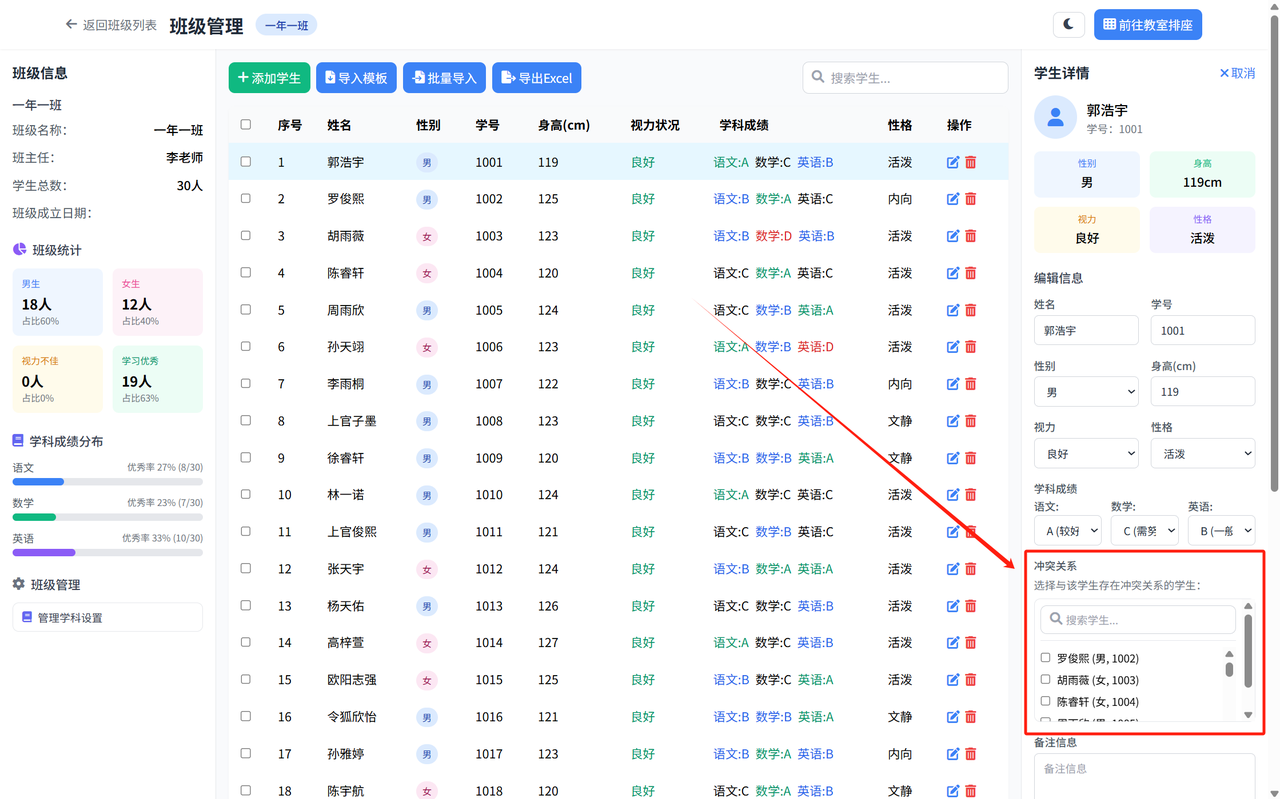
Task: Click 返回班级列表 back link
Action: (x=111, y=25)
